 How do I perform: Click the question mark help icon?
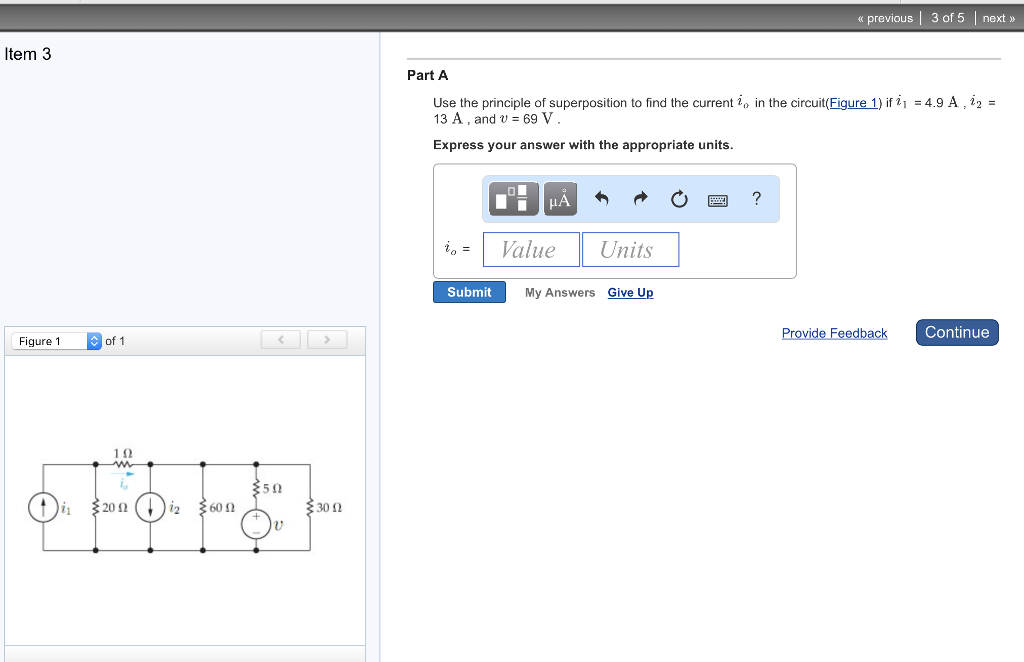pyautogui.click(x=757, y=198)
